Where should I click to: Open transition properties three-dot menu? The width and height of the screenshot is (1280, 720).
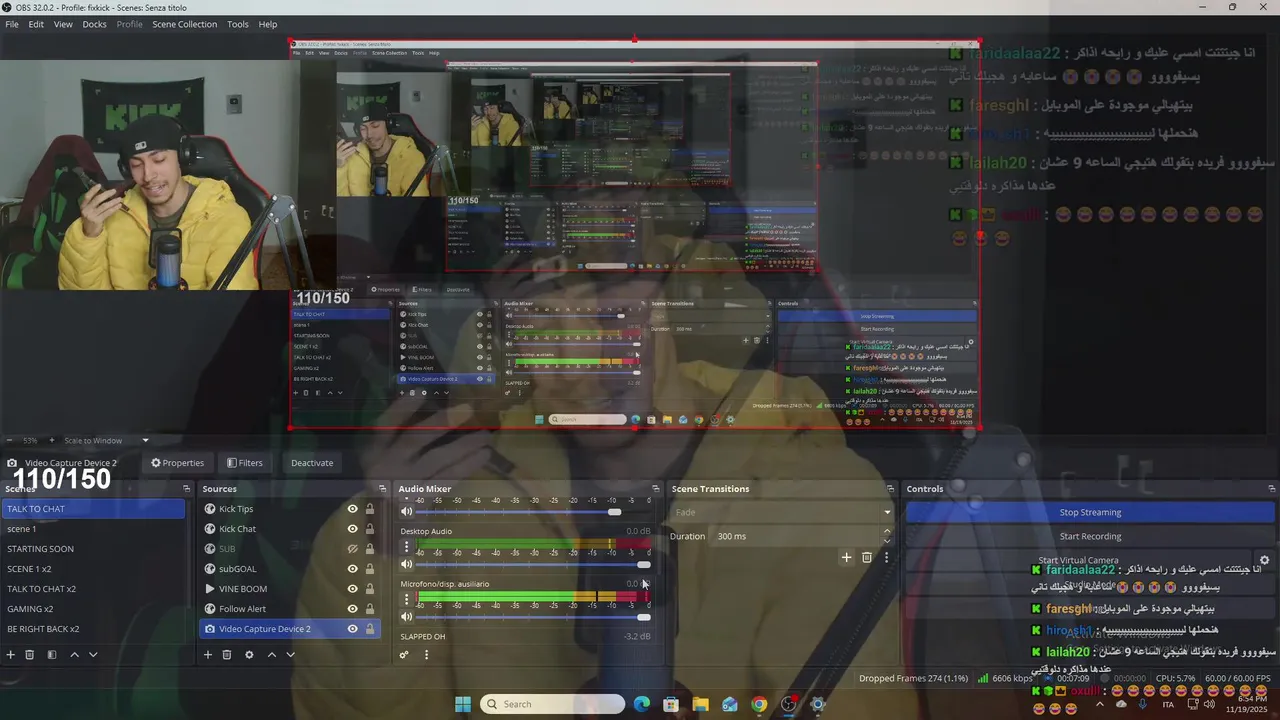coord(886,557)
